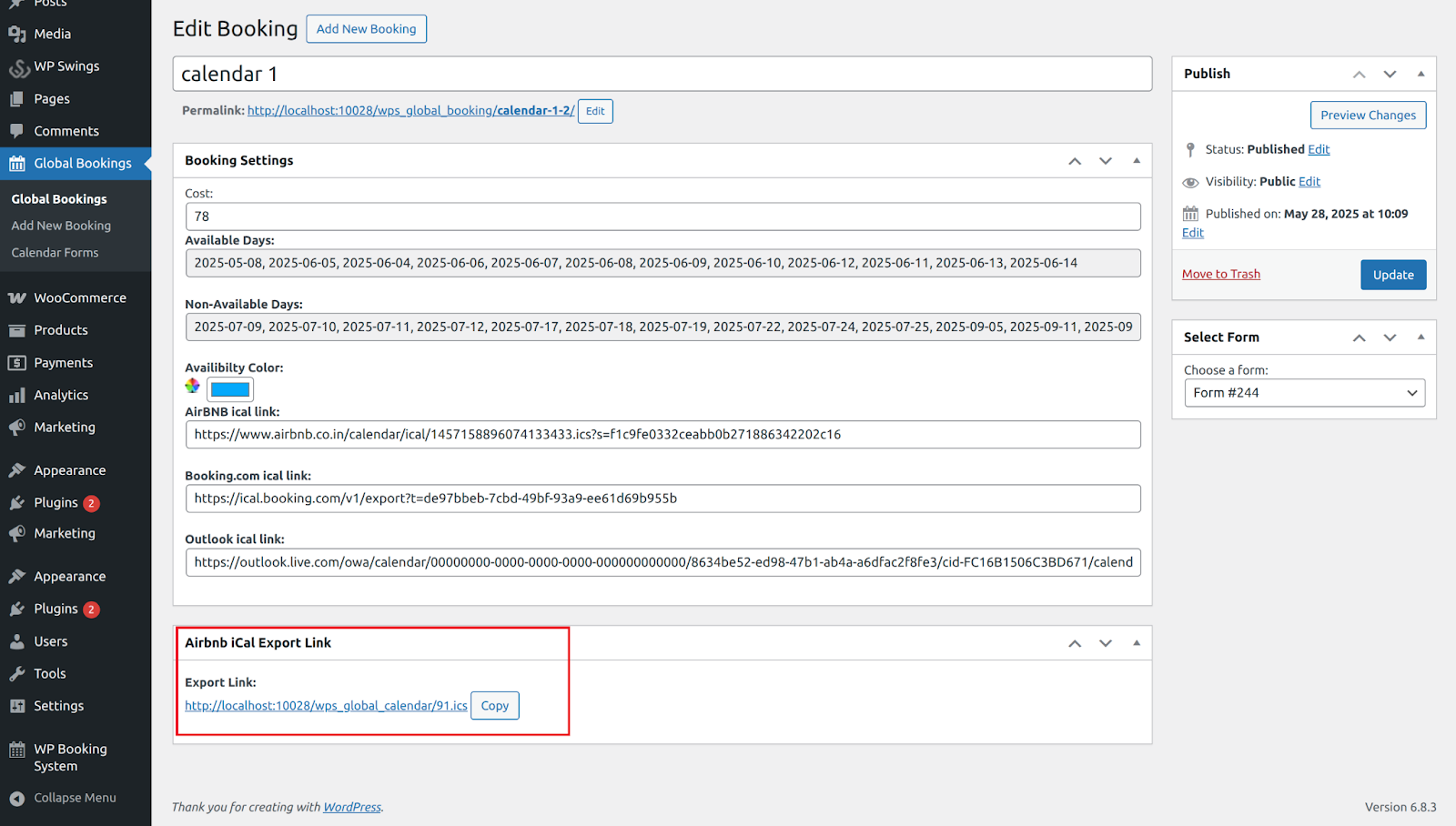The width and height of the screenshot is (1456, 826).
Task: Toggle the Airbnb iCal Export Link panel
Action: click(x=1136, y=643)
